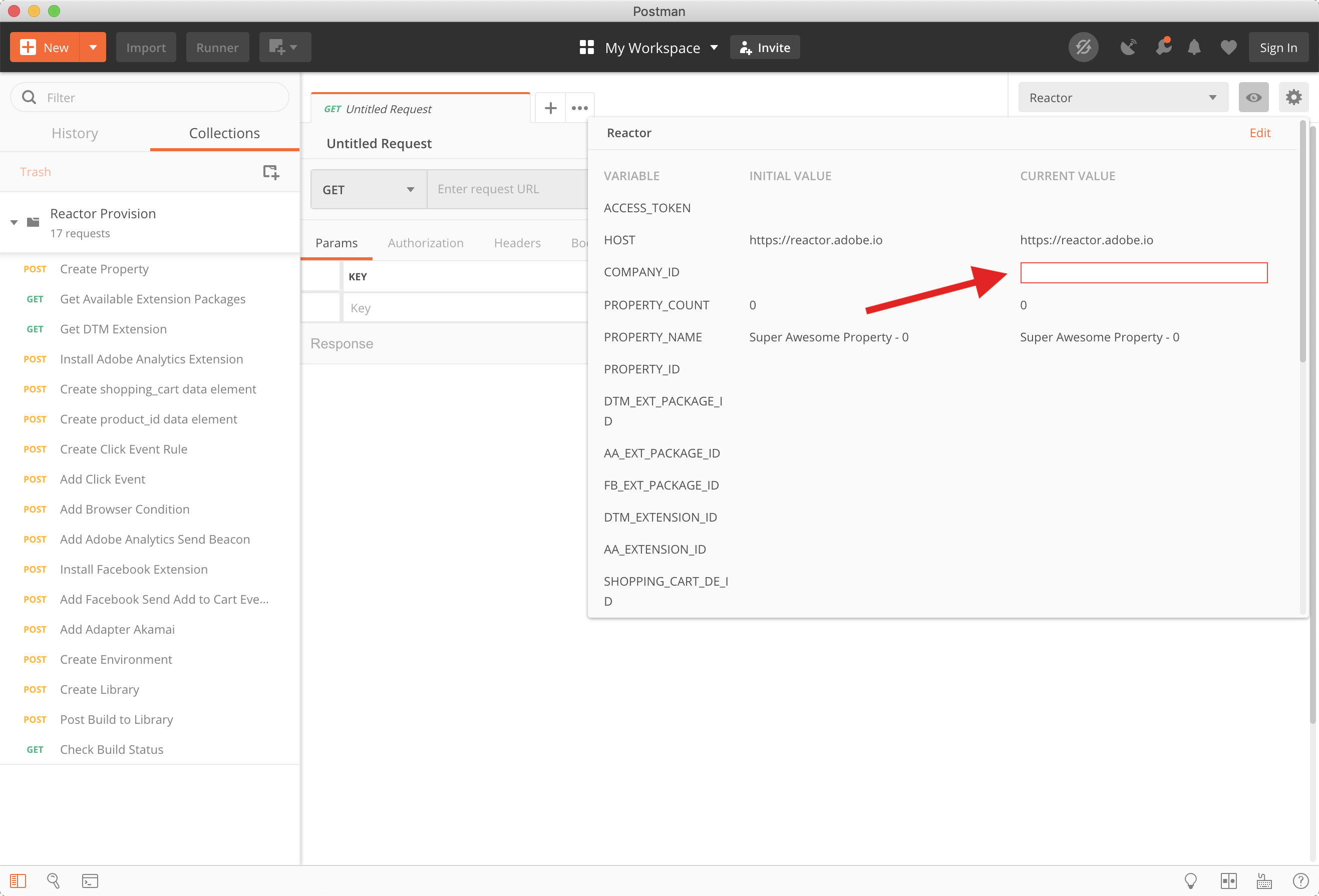
Task: Open the notifications bell
Action: pyautogui.click(x=1194, y=48)
